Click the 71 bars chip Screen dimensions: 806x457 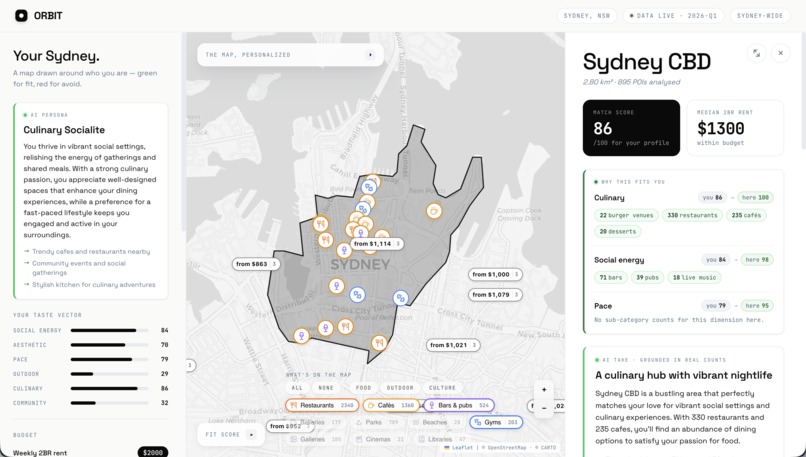pyautogui.click(x=611, y=278)
